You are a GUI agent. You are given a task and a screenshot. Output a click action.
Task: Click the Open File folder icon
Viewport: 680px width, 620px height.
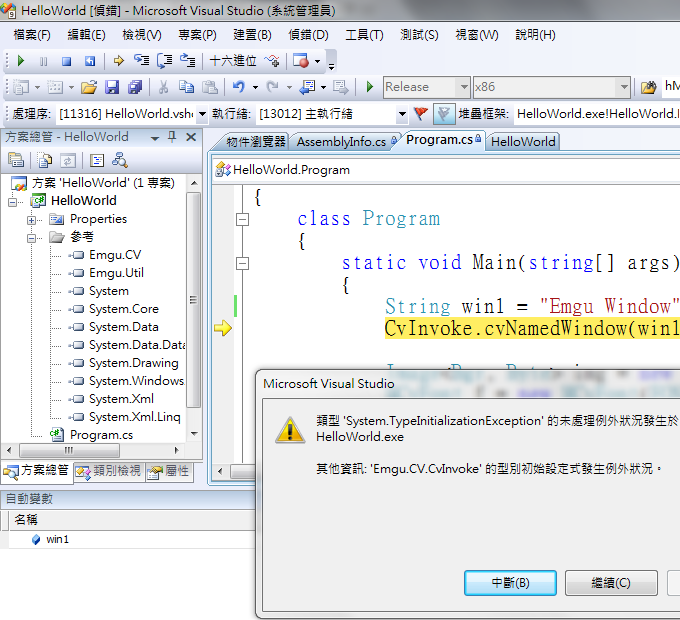click(89, 87)
